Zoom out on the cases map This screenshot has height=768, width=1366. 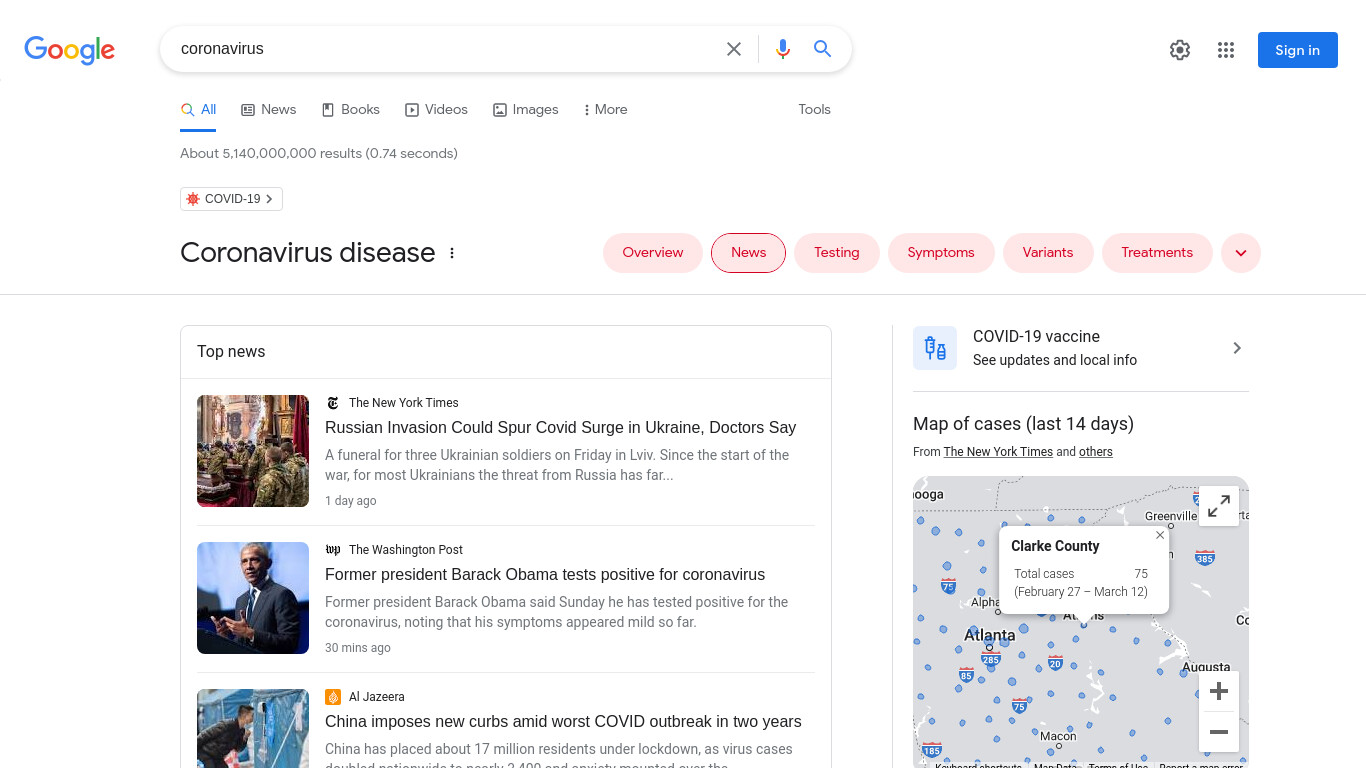(1219, 732)
